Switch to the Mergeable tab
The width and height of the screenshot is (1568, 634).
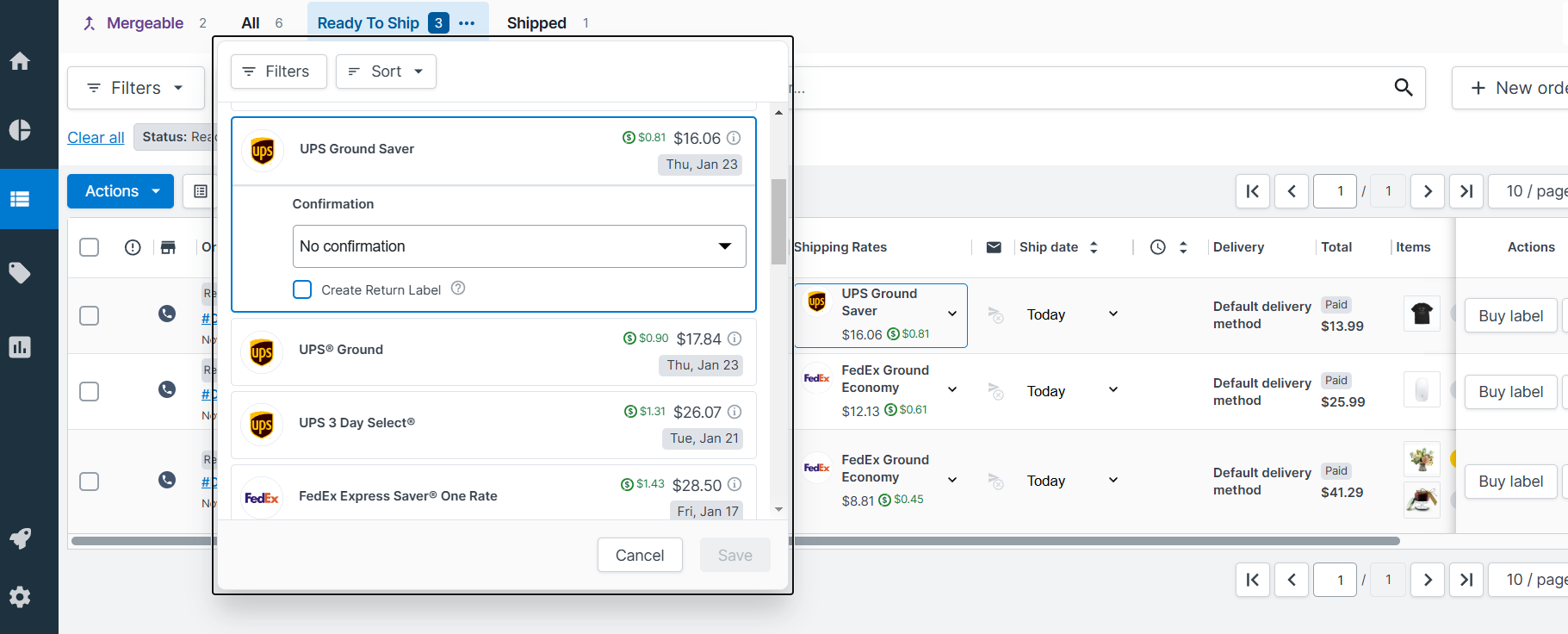[x=145, y=23]
